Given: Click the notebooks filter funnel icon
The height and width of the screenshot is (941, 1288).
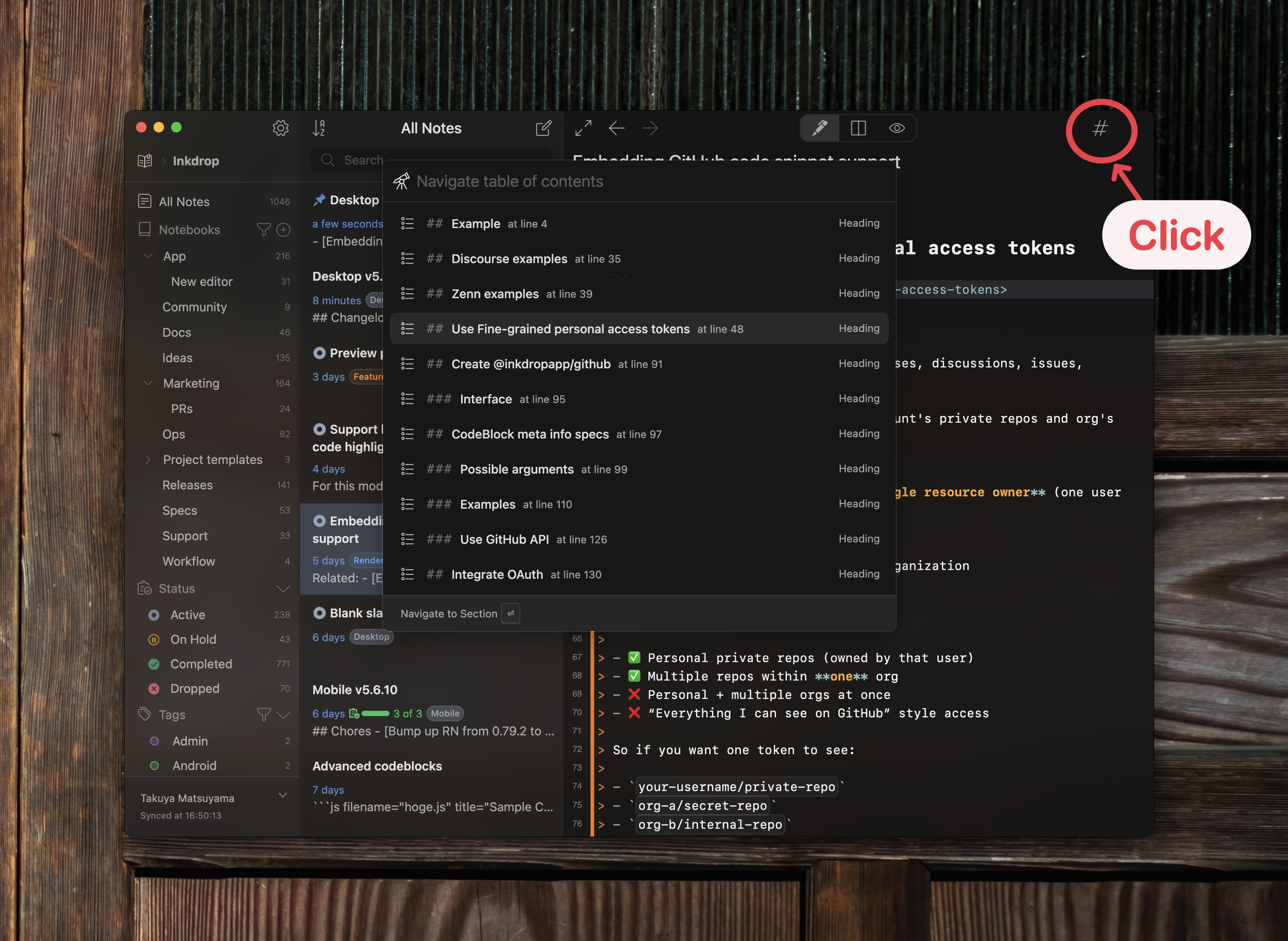Looking at the screenshot, I should coord(263,230).
